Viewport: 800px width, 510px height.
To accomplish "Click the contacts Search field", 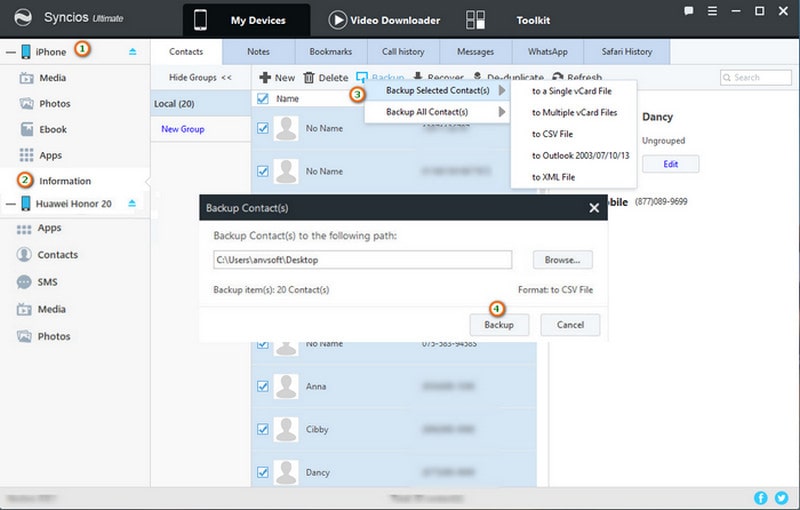I will (x=756, y=78).
